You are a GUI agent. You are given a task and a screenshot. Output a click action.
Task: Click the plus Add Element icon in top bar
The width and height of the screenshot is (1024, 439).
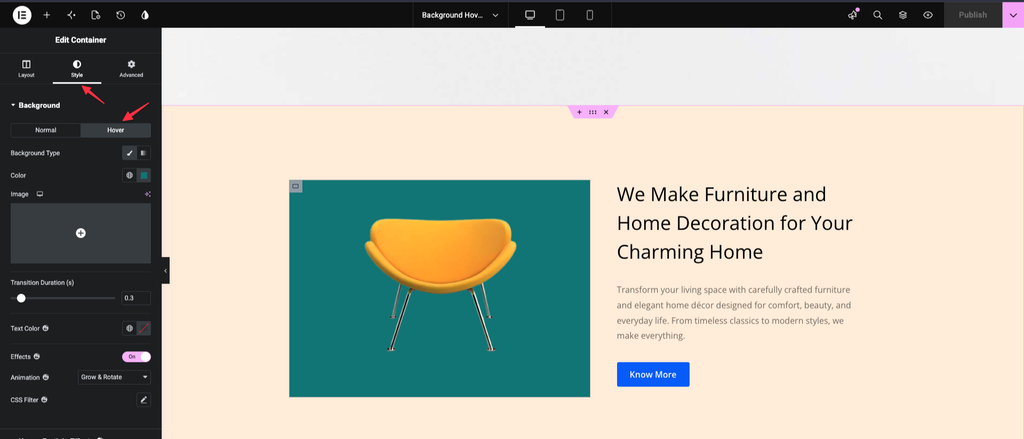pyautogui.click(x=46, y=14)
